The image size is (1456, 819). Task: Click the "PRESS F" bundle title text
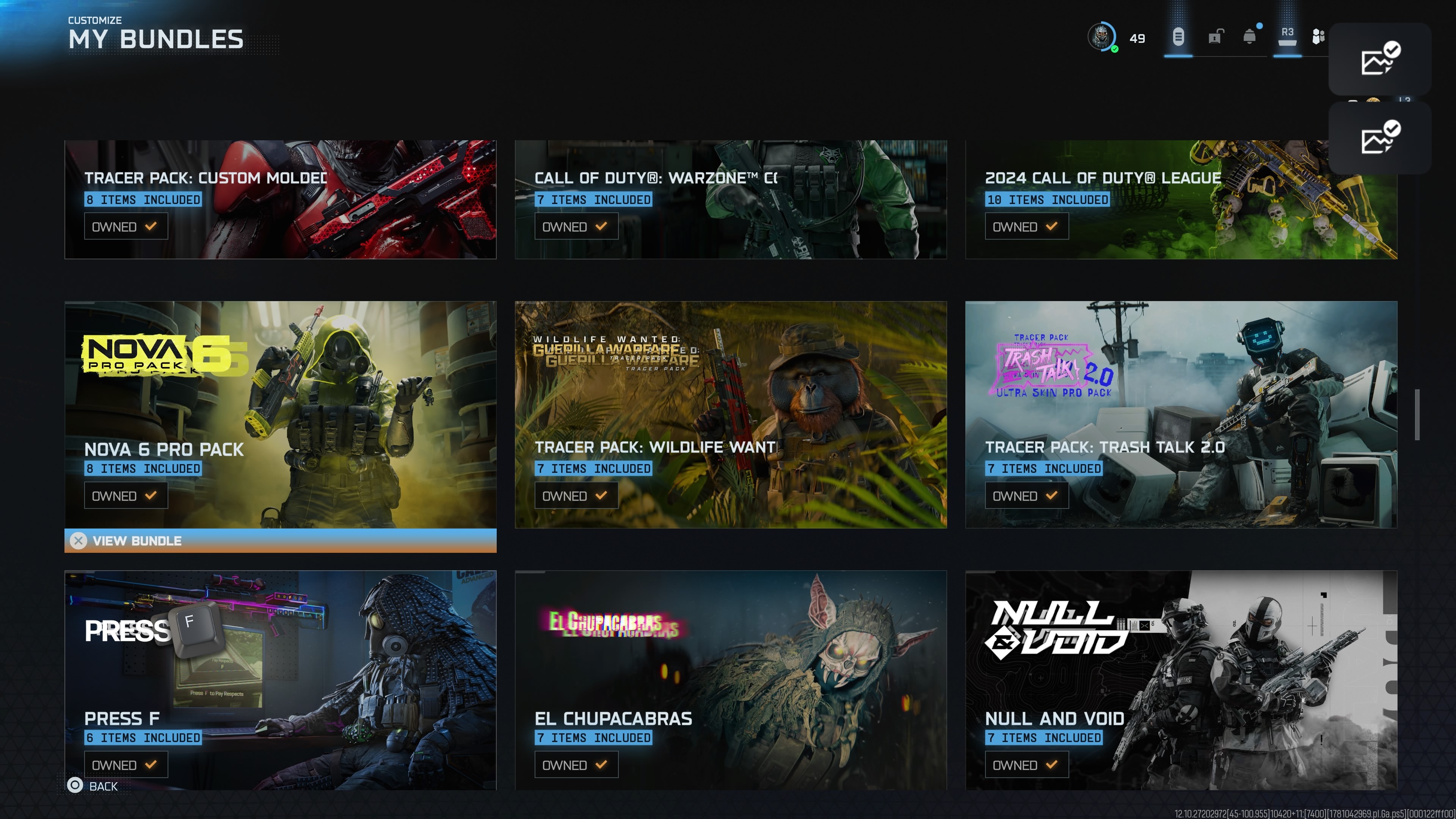pos(122,719)
